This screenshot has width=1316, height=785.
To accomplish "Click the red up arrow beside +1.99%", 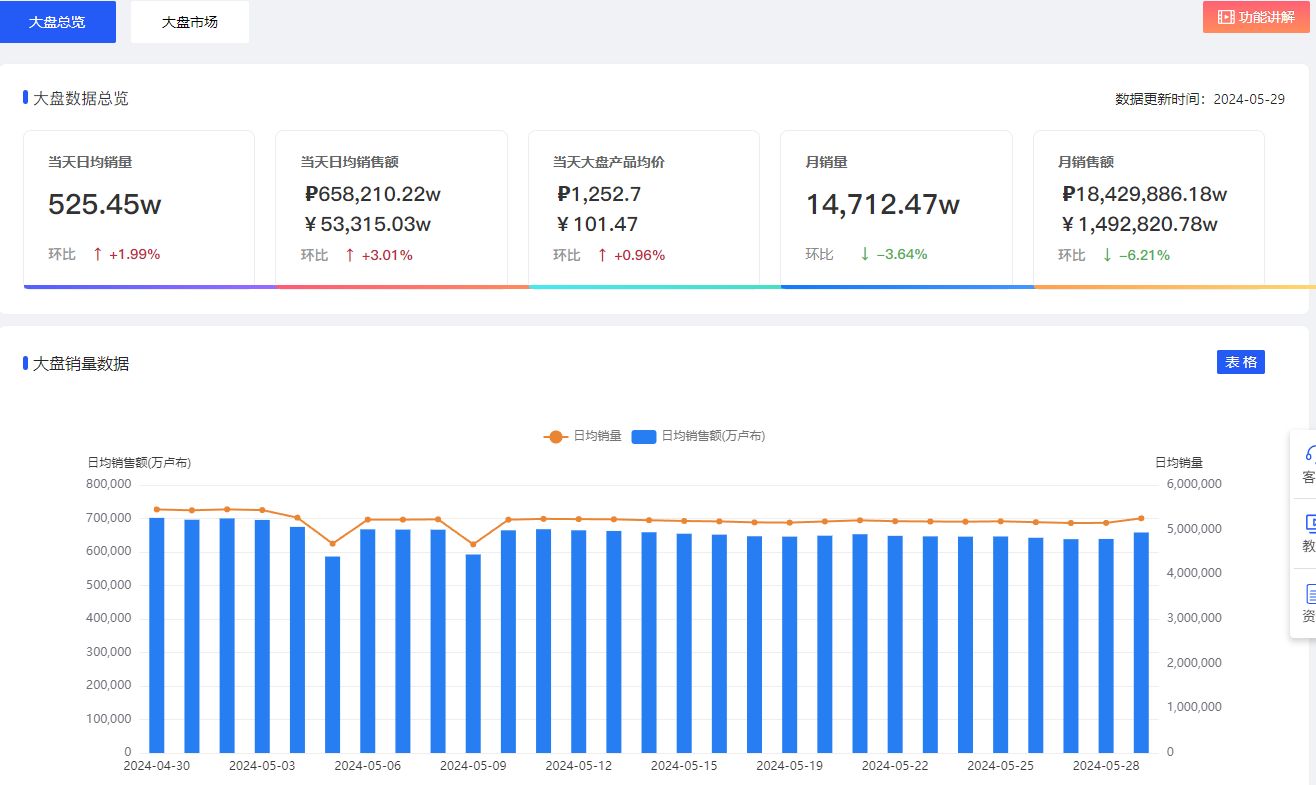I will [x=97, y=254].
